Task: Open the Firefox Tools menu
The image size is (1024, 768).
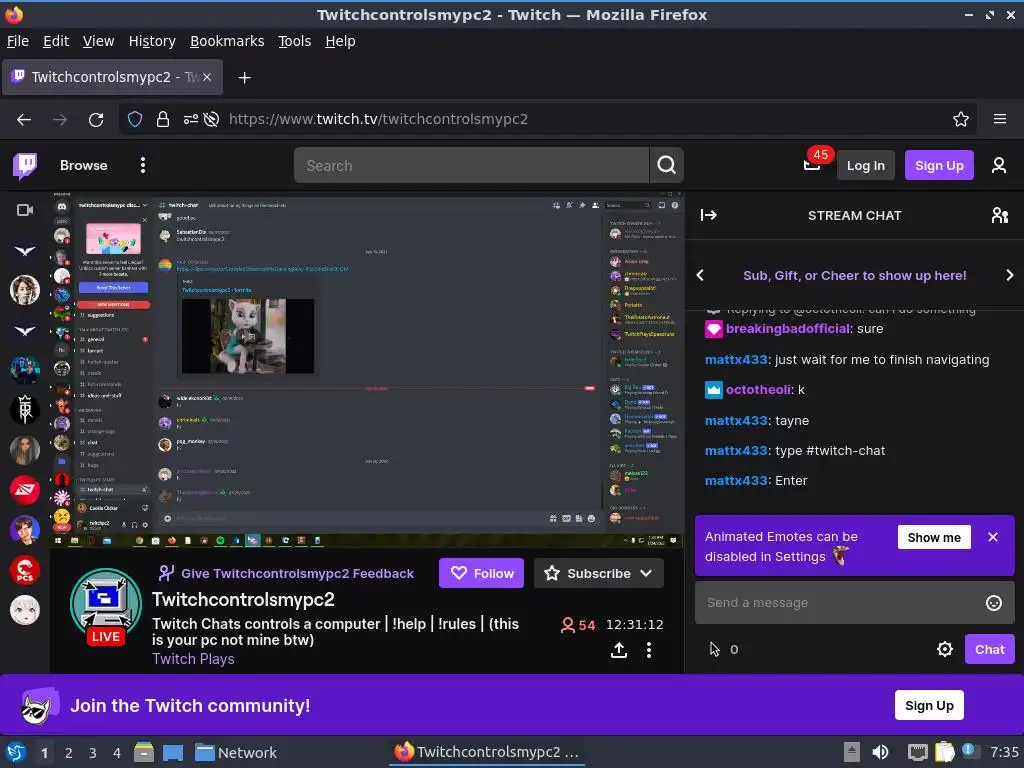Action: (295, 41)
